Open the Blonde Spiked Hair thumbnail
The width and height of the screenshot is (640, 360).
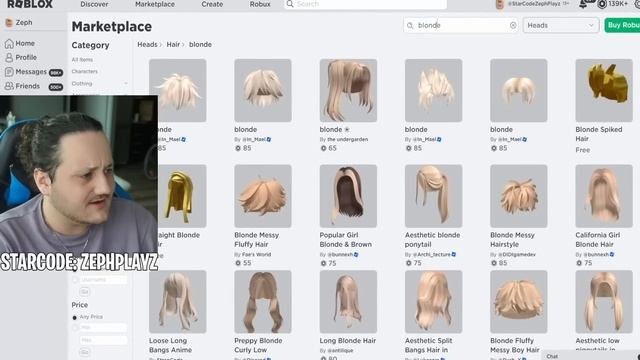(604, 90)
